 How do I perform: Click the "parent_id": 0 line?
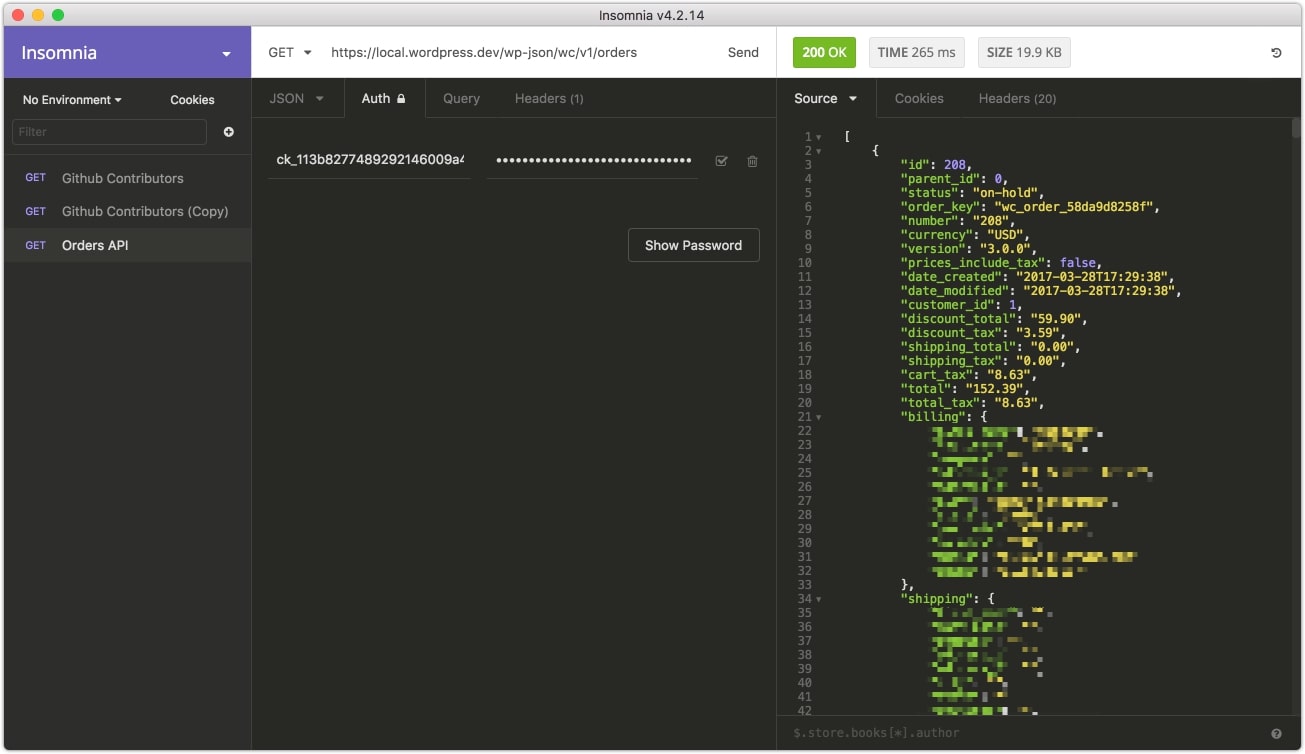pos(957,179)
